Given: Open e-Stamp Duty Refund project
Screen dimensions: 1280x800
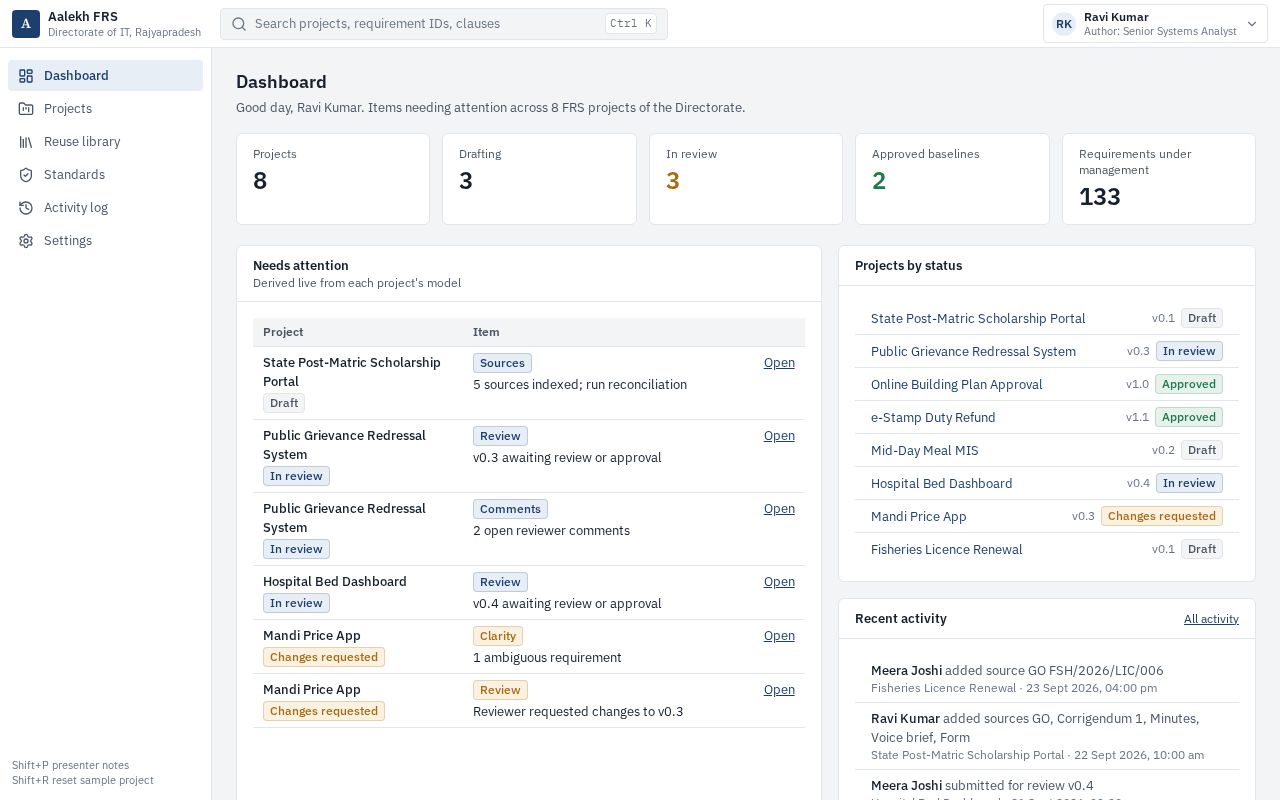Looking at the screenshot, I should (933, 418).
